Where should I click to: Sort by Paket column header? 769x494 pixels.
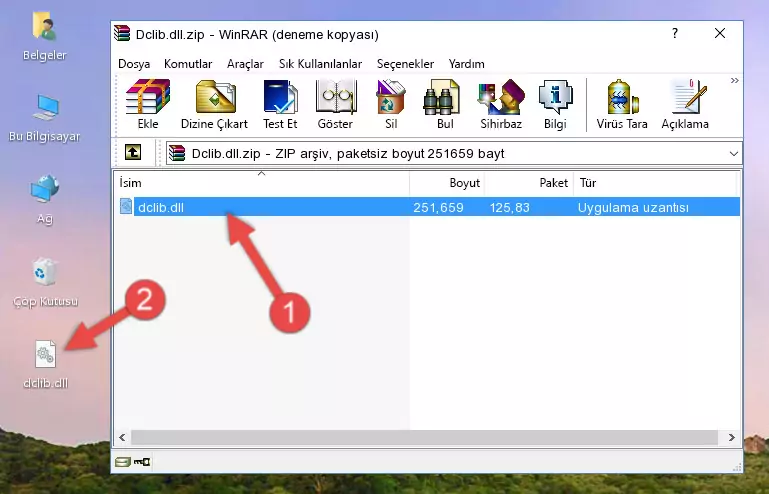[529, 183]
